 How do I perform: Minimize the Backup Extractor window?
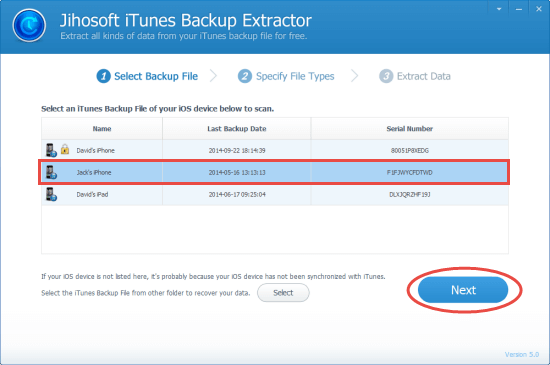tap(519, 9)
